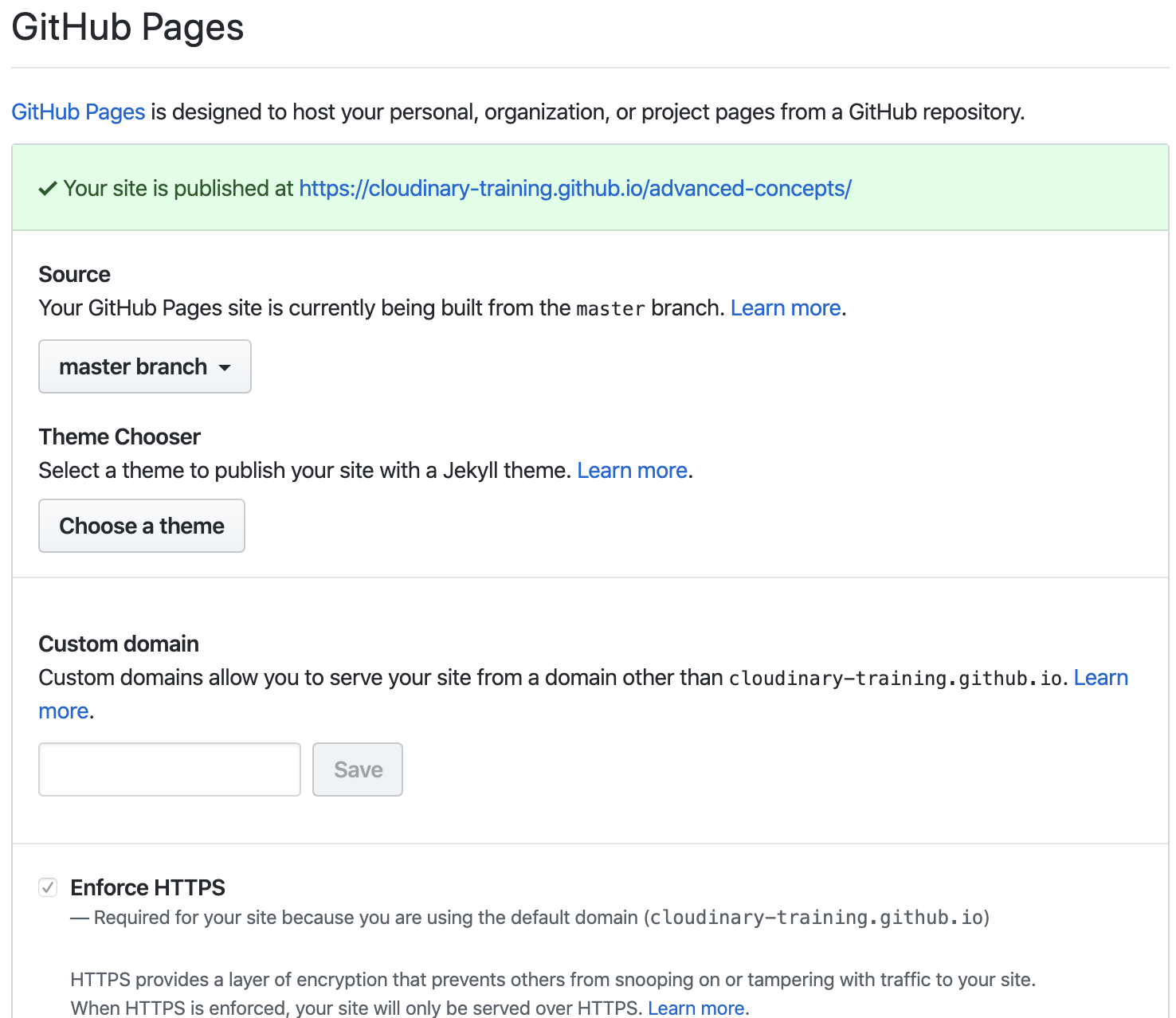
Task: Open the GitHub Pages intro link
Action: 78,112
